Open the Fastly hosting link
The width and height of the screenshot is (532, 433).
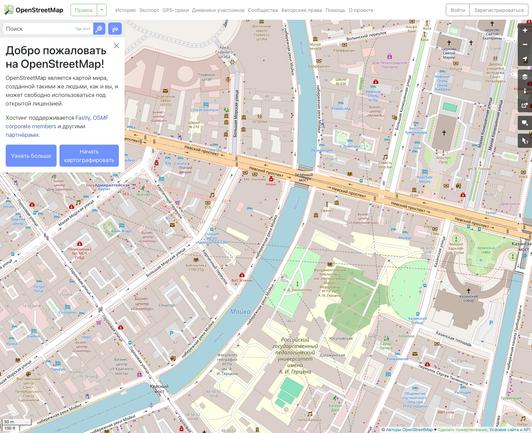(82, 118)
